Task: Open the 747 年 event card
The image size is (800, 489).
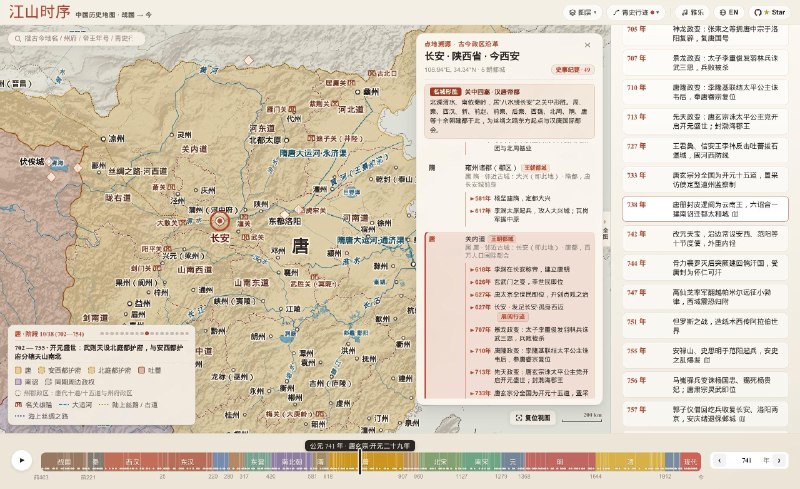Action: (705, 297)
